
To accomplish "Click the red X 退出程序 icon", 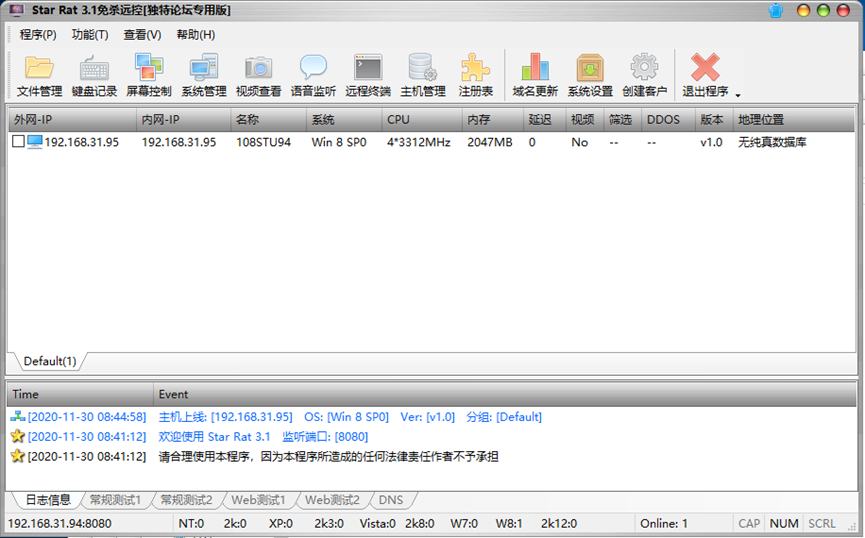I will (705, 67).
